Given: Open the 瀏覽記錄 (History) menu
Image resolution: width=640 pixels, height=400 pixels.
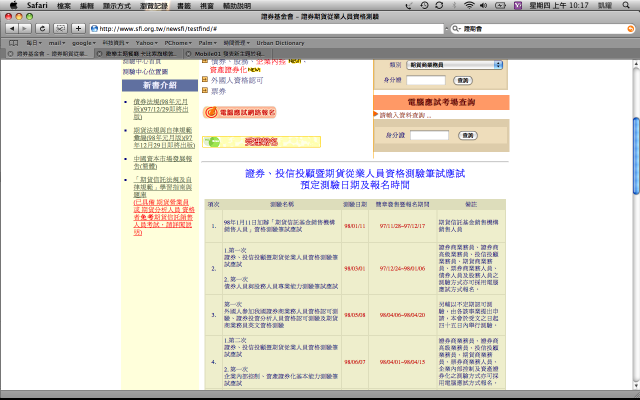Looking at the screenshot, I should tap(153, 6).
